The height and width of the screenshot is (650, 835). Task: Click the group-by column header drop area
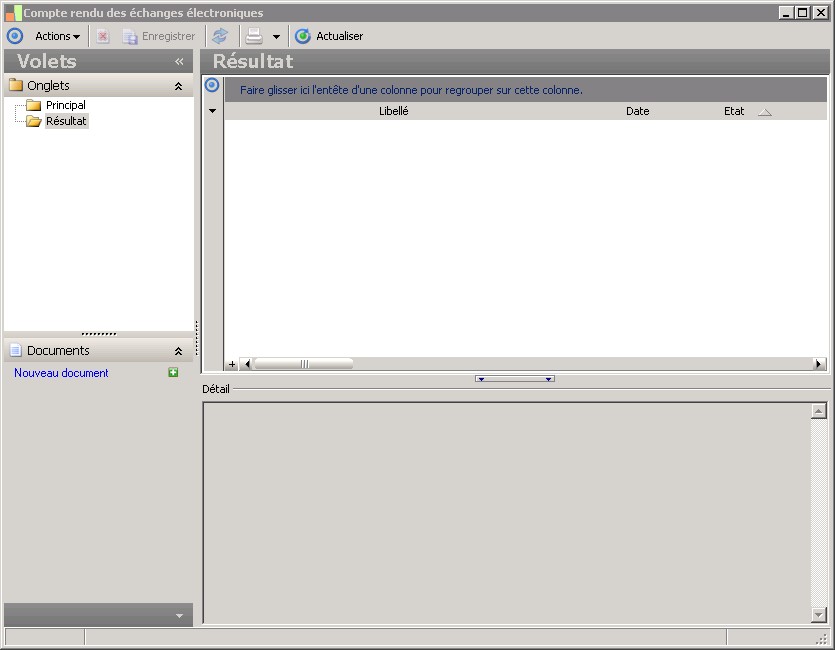click(526, 90)
